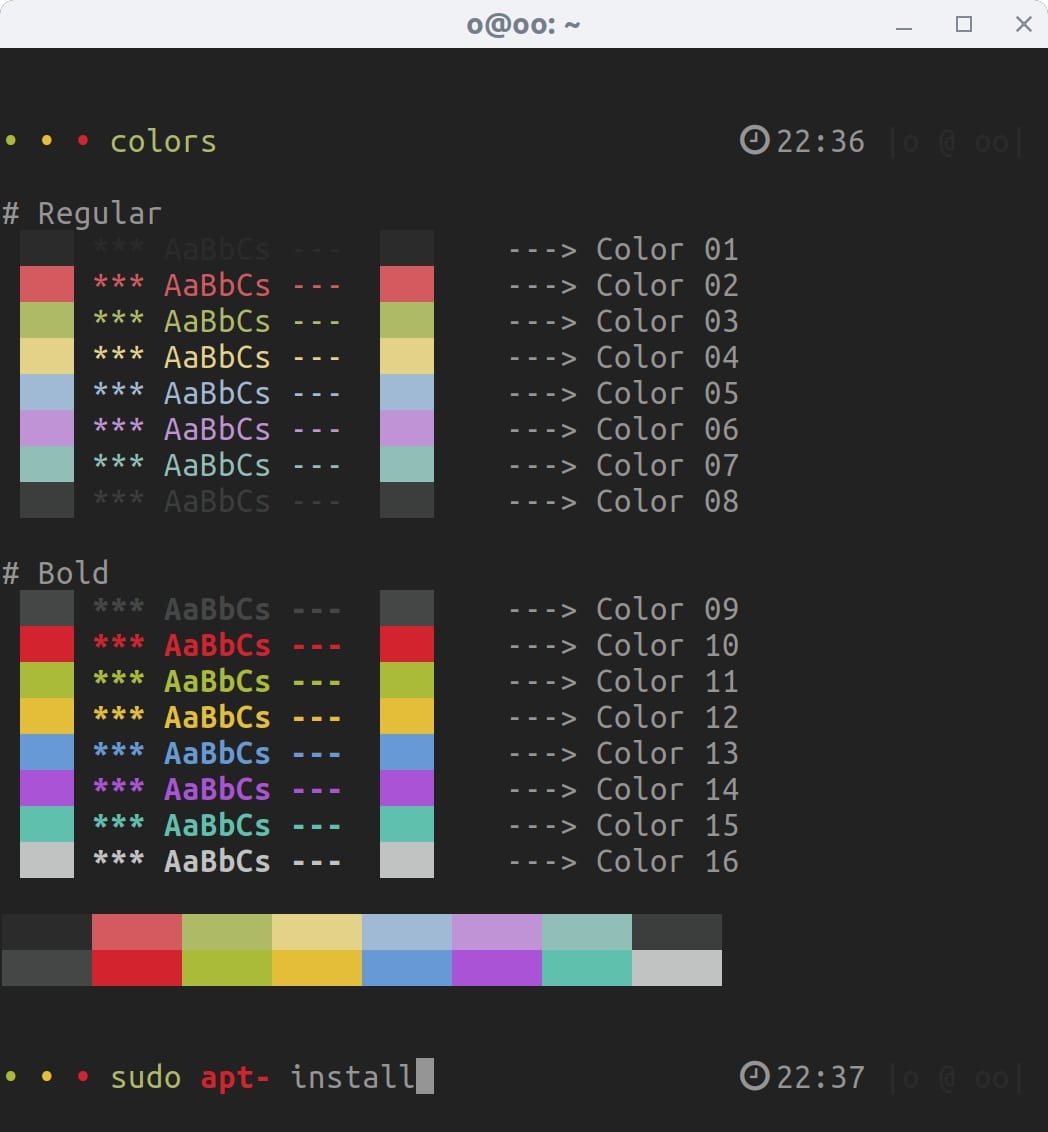1048x1132 pixels.
Task: Click the leftmost red swatch in Color 10 row
Action: [47, 644]
